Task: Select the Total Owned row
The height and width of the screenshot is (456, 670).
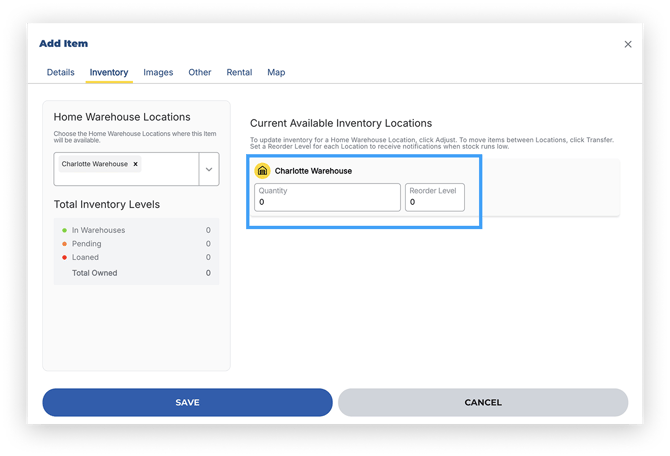Action: tap(135, 272)
